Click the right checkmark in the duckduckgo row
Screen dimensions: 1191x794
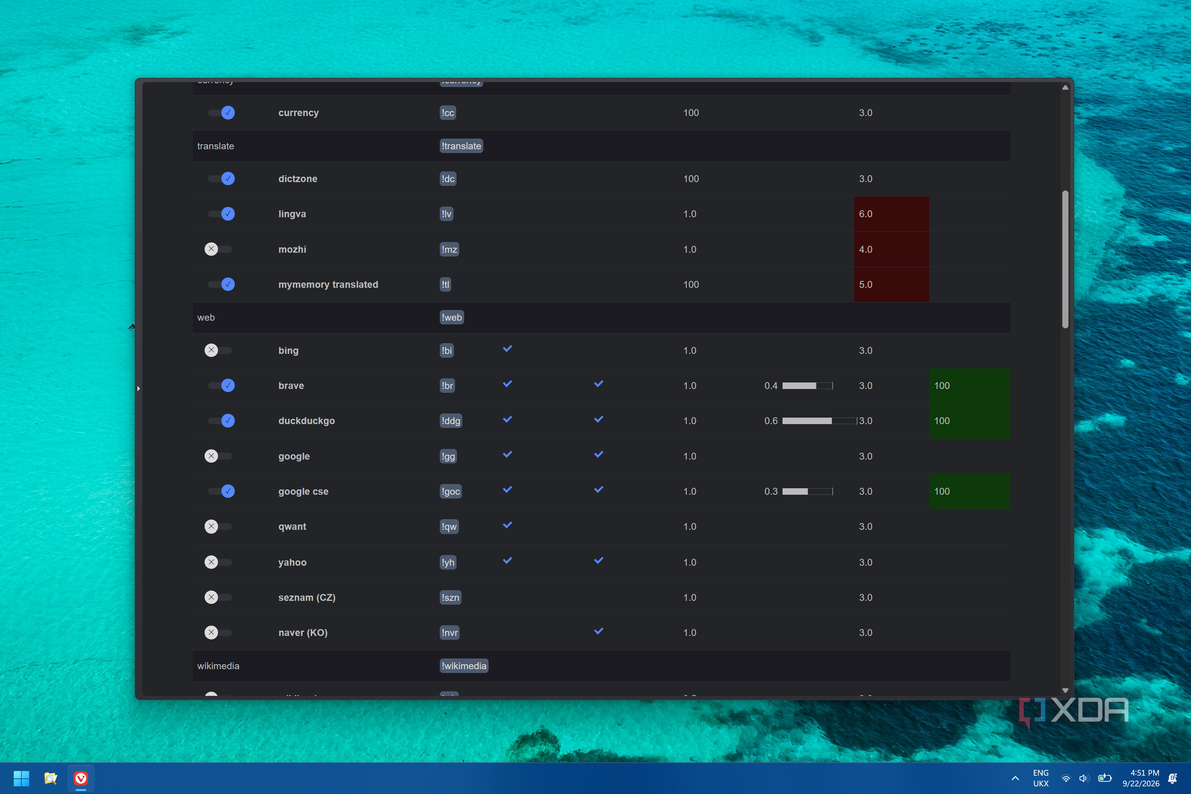[599, 419]
